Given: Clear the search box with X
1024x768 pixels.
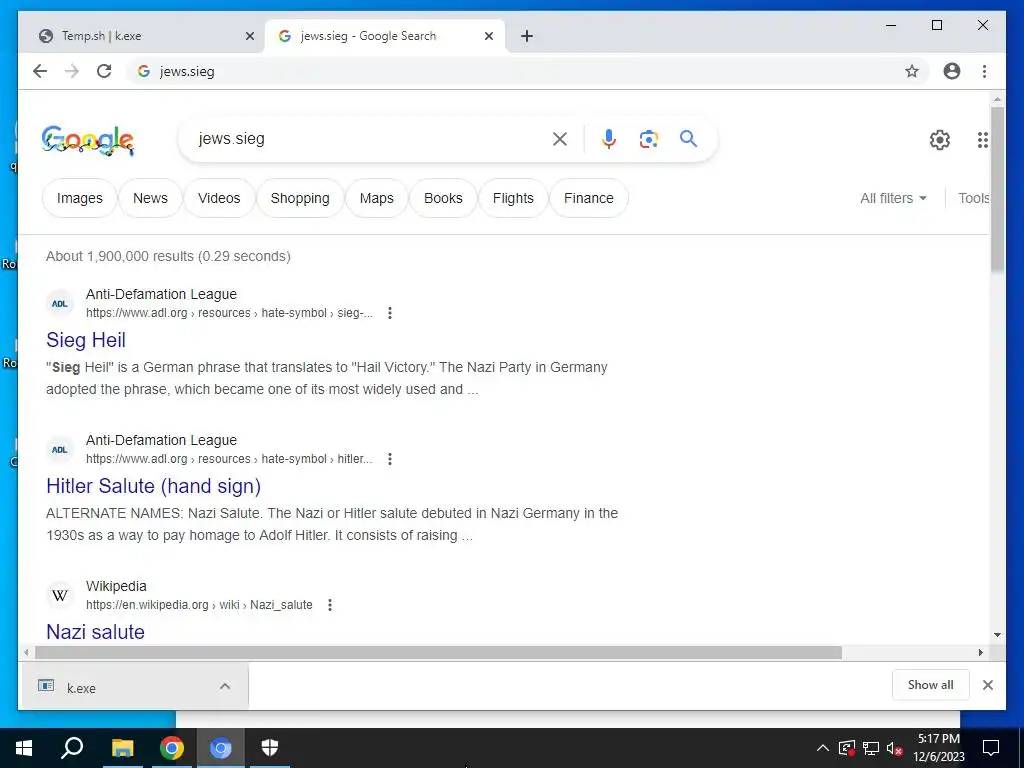Looking at the screenshot, I should 560,138.
